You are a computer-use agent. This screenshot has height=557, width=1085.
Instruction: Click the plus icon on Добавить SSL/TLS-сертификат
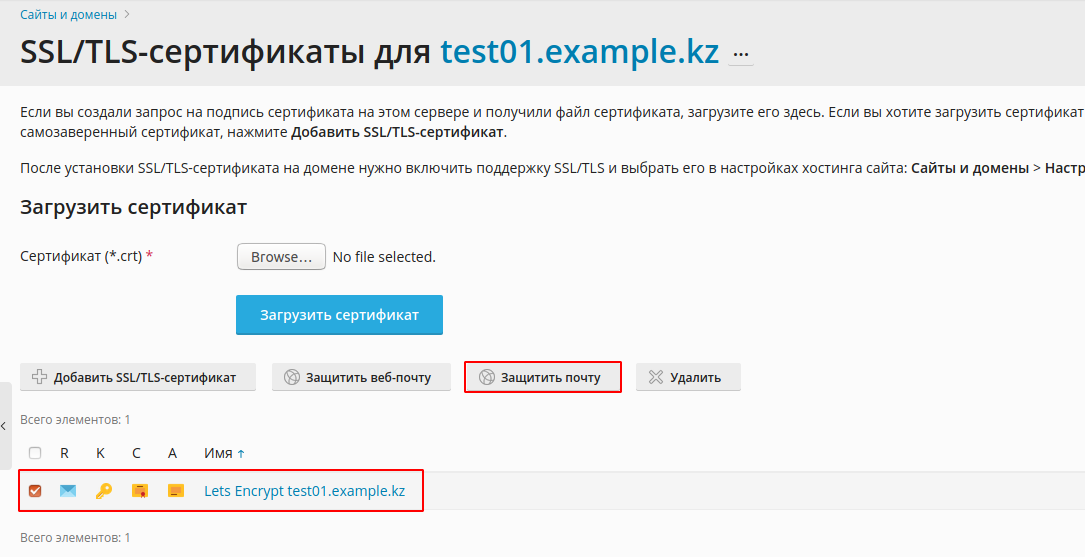[40, 377]
